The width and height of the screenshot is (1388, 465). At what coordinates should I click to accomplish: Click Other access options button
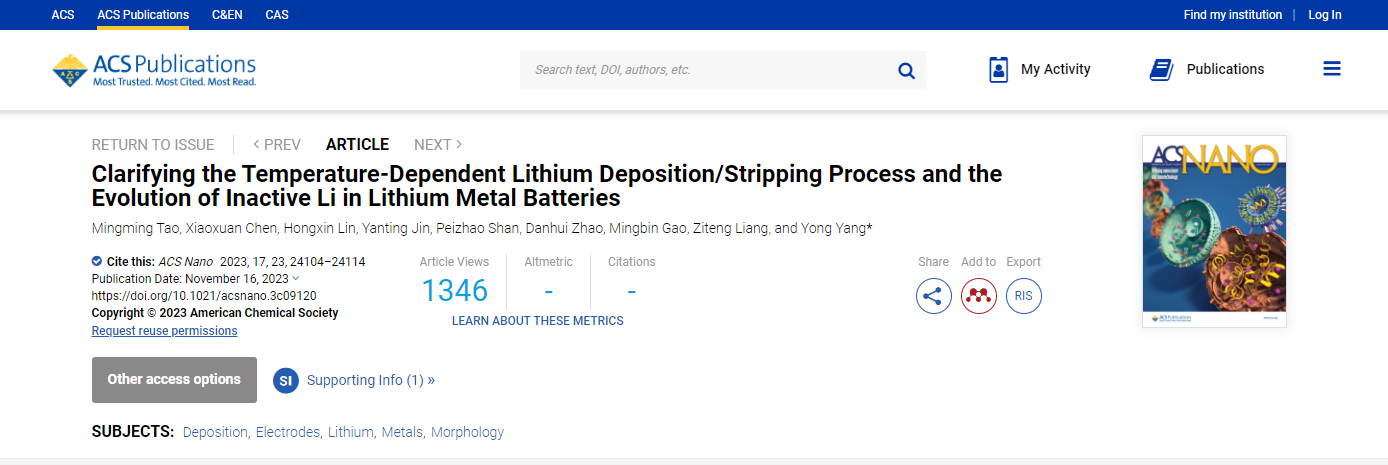point(174,380)
